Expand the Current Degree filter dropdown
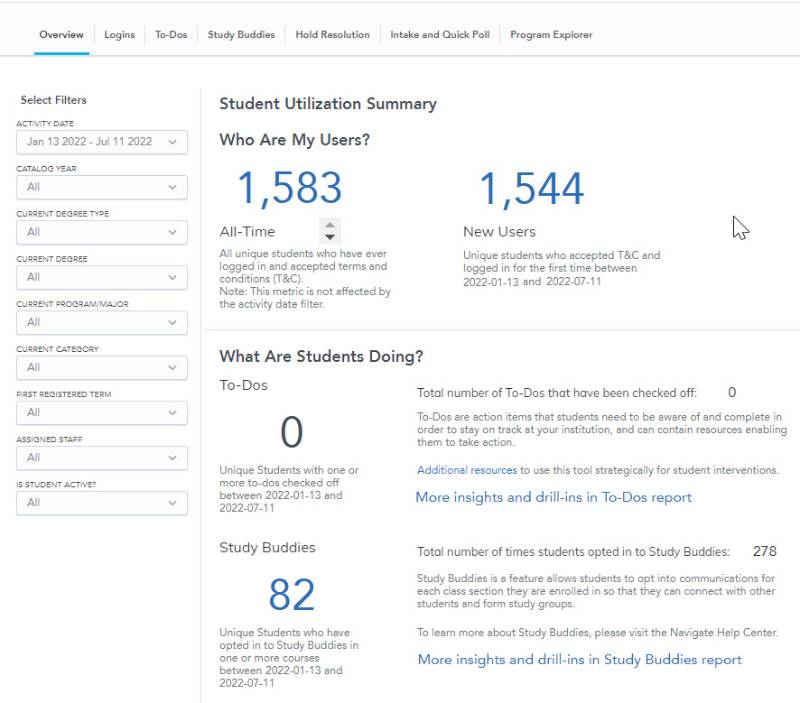Image resolution: width=800 pixels, height=703 pixels. [x=101, y=277]
